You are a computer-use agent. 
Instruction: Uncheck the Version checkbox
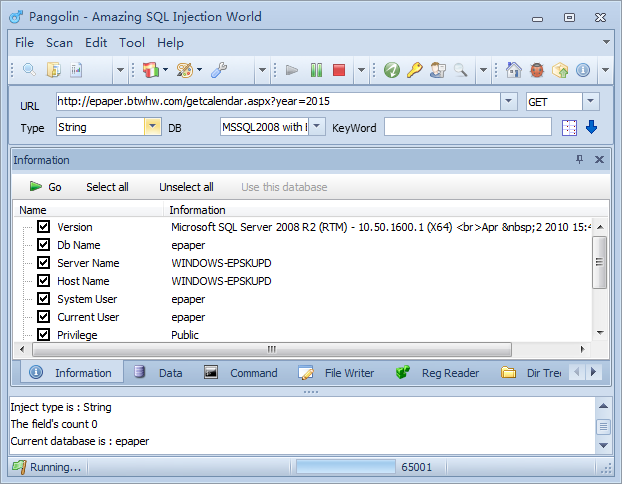click(x=43, y=227)
